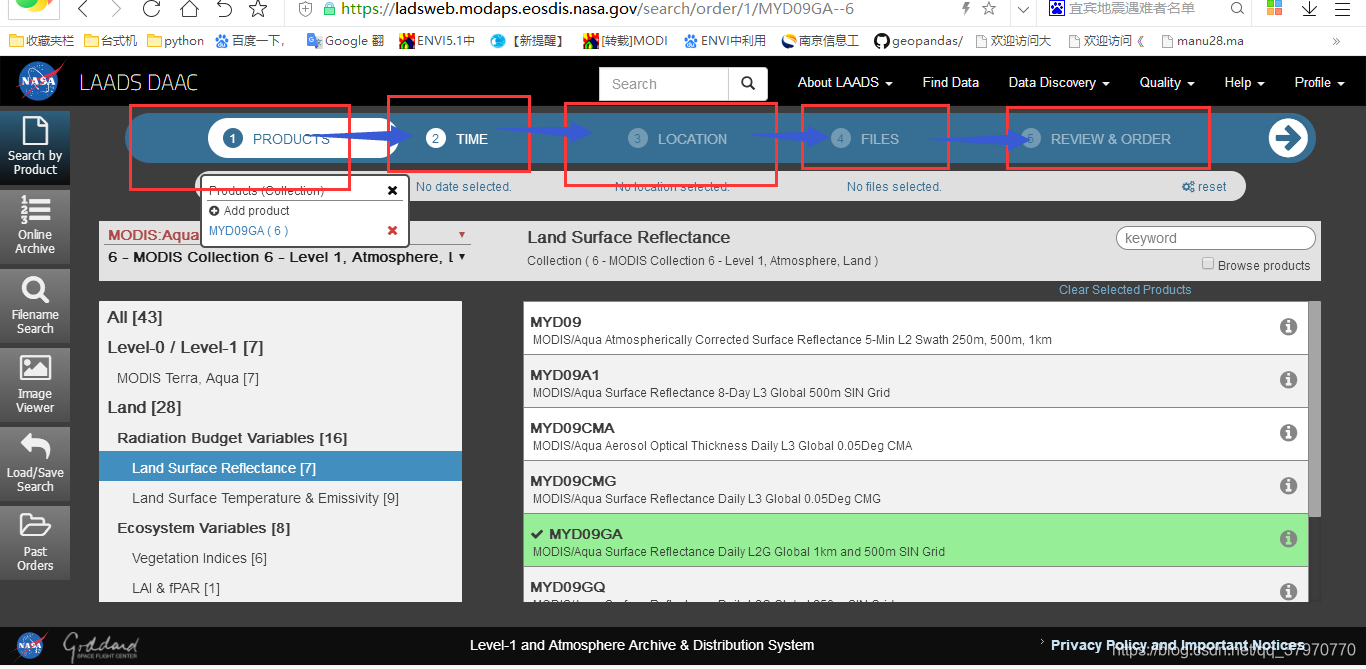Click Clear Selected Products link
Image resolution: width=1366 pixels, height=669 pixels.
pos(1125,290)
